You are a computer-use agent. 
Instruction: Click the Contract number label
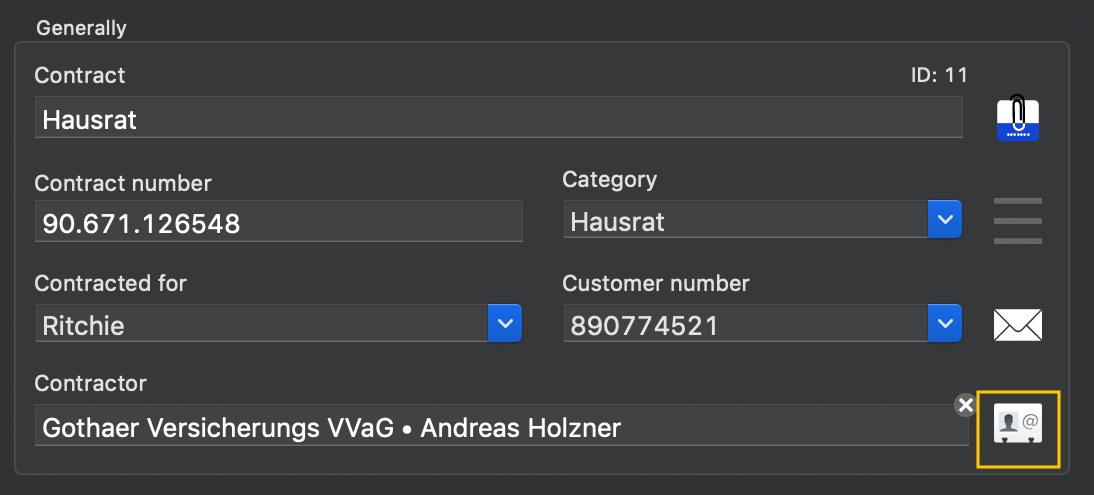[123, 184]
